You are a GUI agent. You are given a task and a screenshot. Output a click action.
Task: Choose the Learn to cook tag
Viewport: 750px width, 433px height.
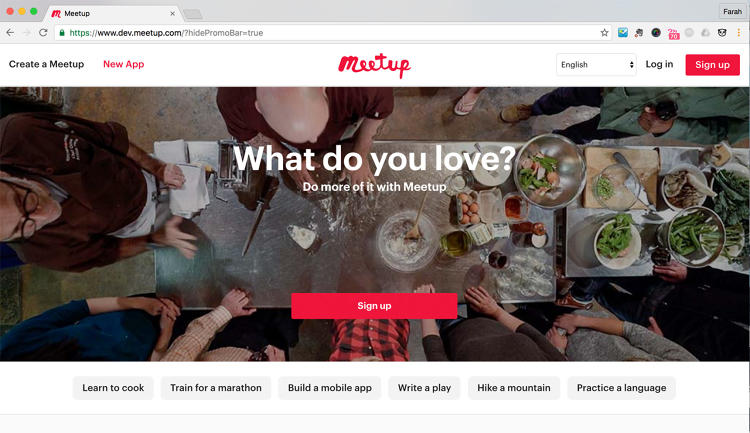click(x=113, y=388)
